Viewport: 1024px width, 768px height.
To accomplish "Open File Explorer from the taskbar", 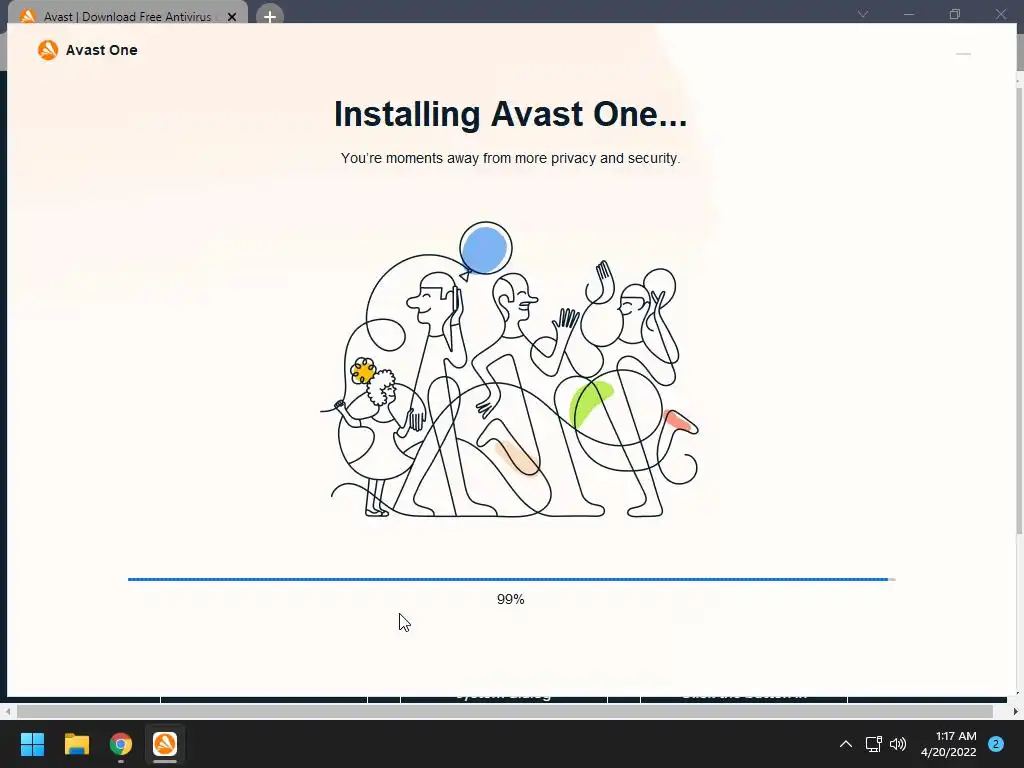I will 76,744.
